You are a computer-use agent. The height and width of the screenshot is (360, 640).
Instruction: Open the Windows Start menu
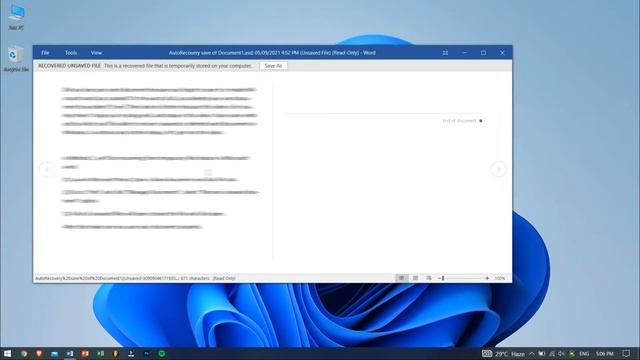7,353
